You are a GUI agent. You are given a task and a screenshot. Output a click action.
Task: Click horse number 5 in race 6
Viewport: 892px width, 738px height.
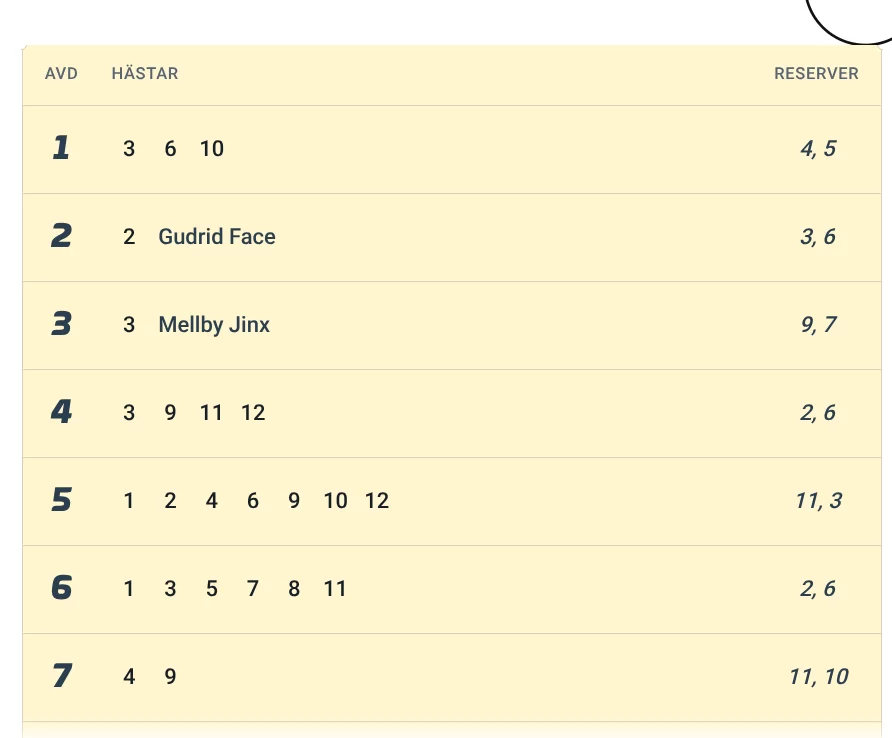coord(212,589)
